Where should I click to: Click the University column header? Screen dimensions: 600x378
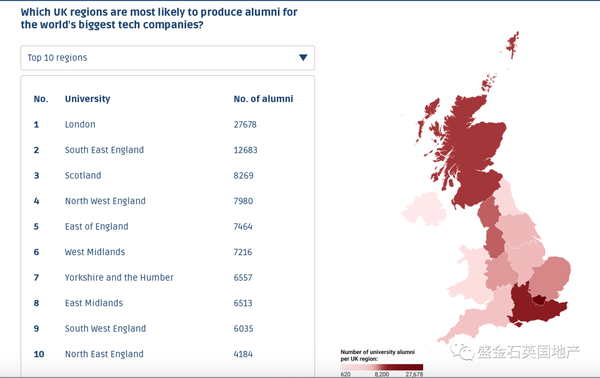point(87,99)
